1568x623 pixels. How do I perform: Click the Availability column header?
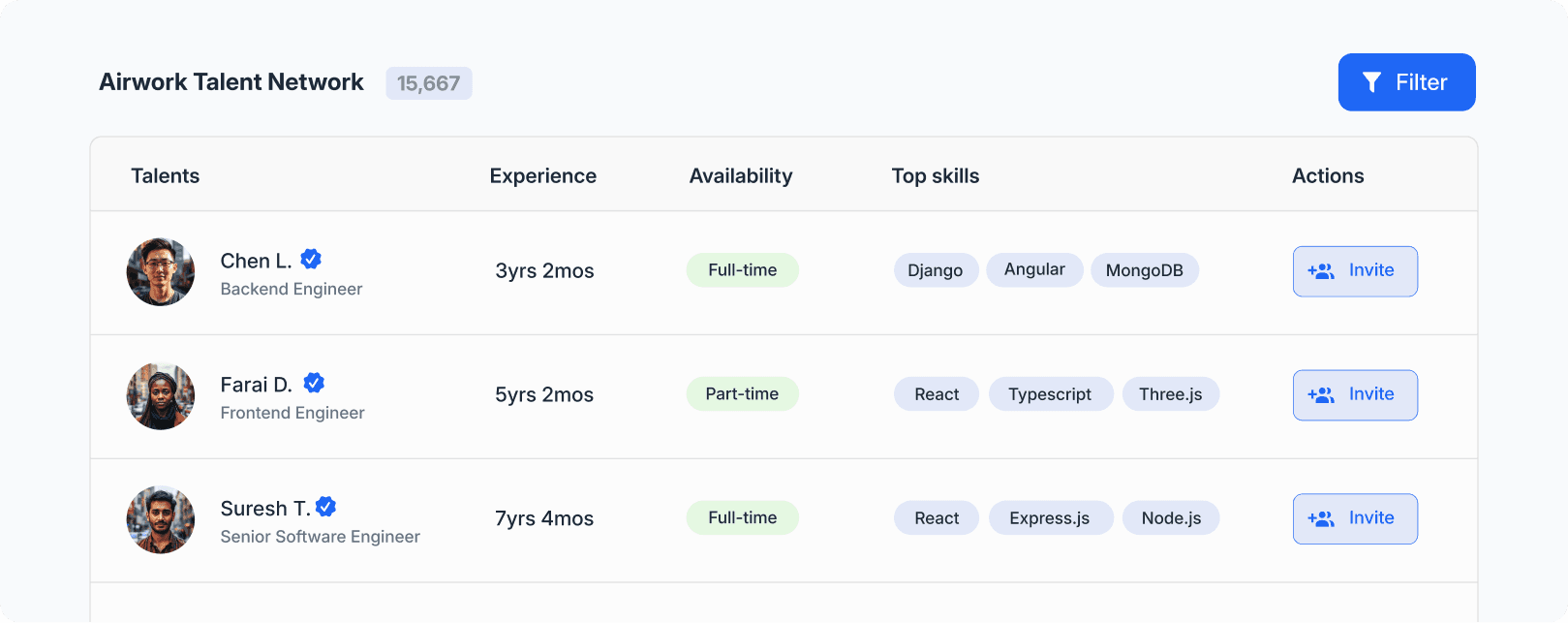pos(741,176)
